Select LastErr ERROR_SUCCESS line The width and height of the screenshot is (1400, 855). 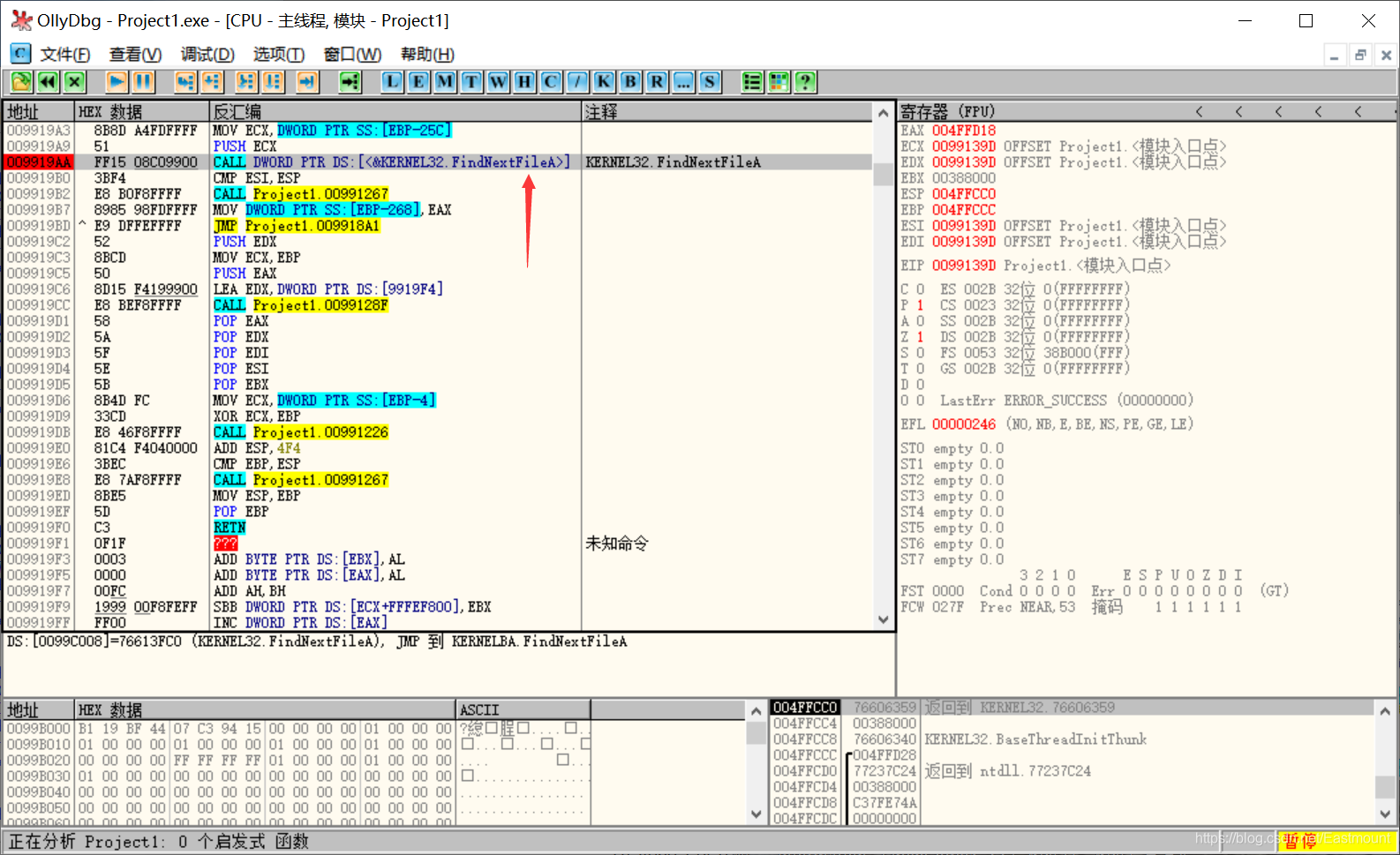click(x=1066, y=401)
